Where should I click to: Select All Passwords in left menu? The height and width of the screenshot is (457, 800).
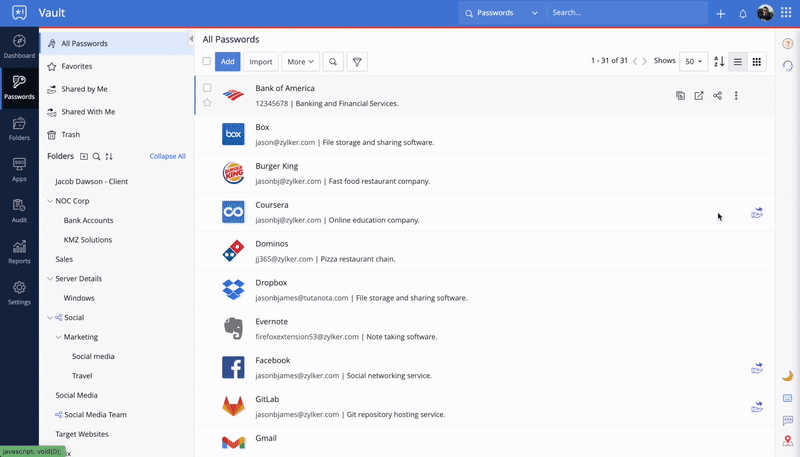[x=117, y=43]
